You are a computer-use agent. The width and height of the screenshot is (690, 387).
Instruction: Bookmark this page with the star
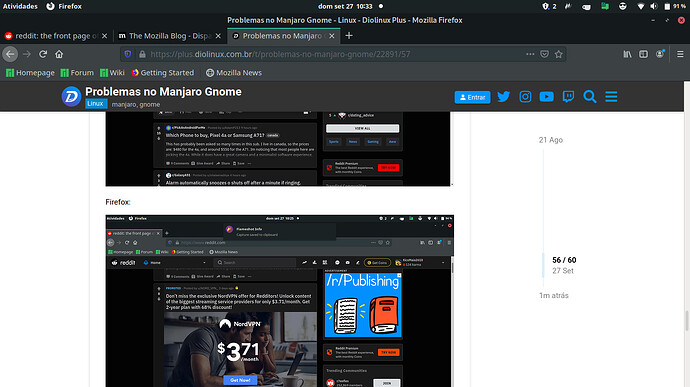click(558, 54)
